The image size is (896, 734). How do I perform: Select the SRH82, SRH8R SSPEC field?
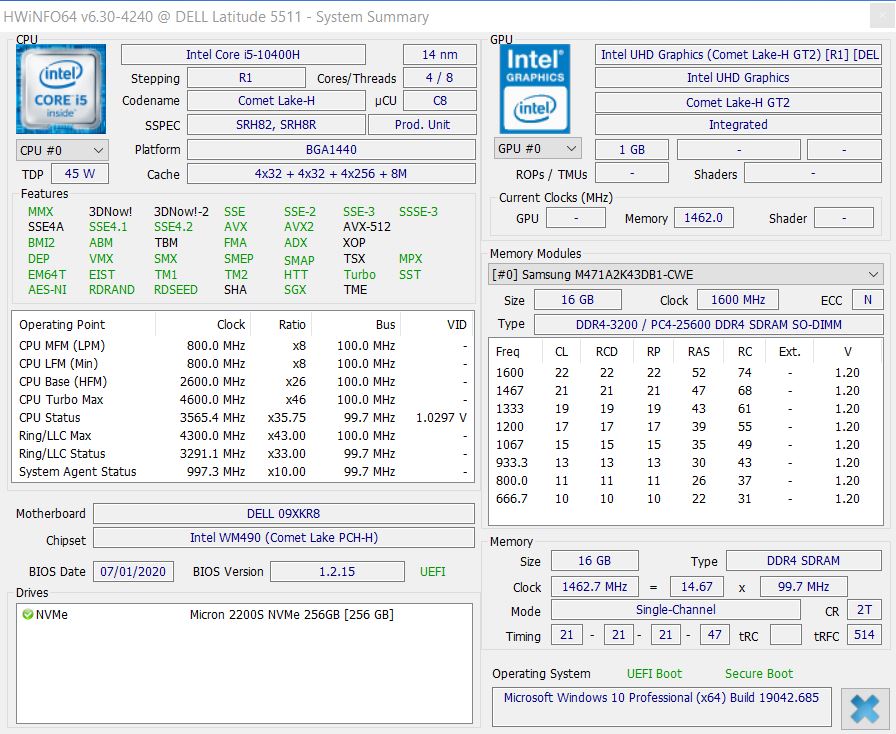click(276, 125)
